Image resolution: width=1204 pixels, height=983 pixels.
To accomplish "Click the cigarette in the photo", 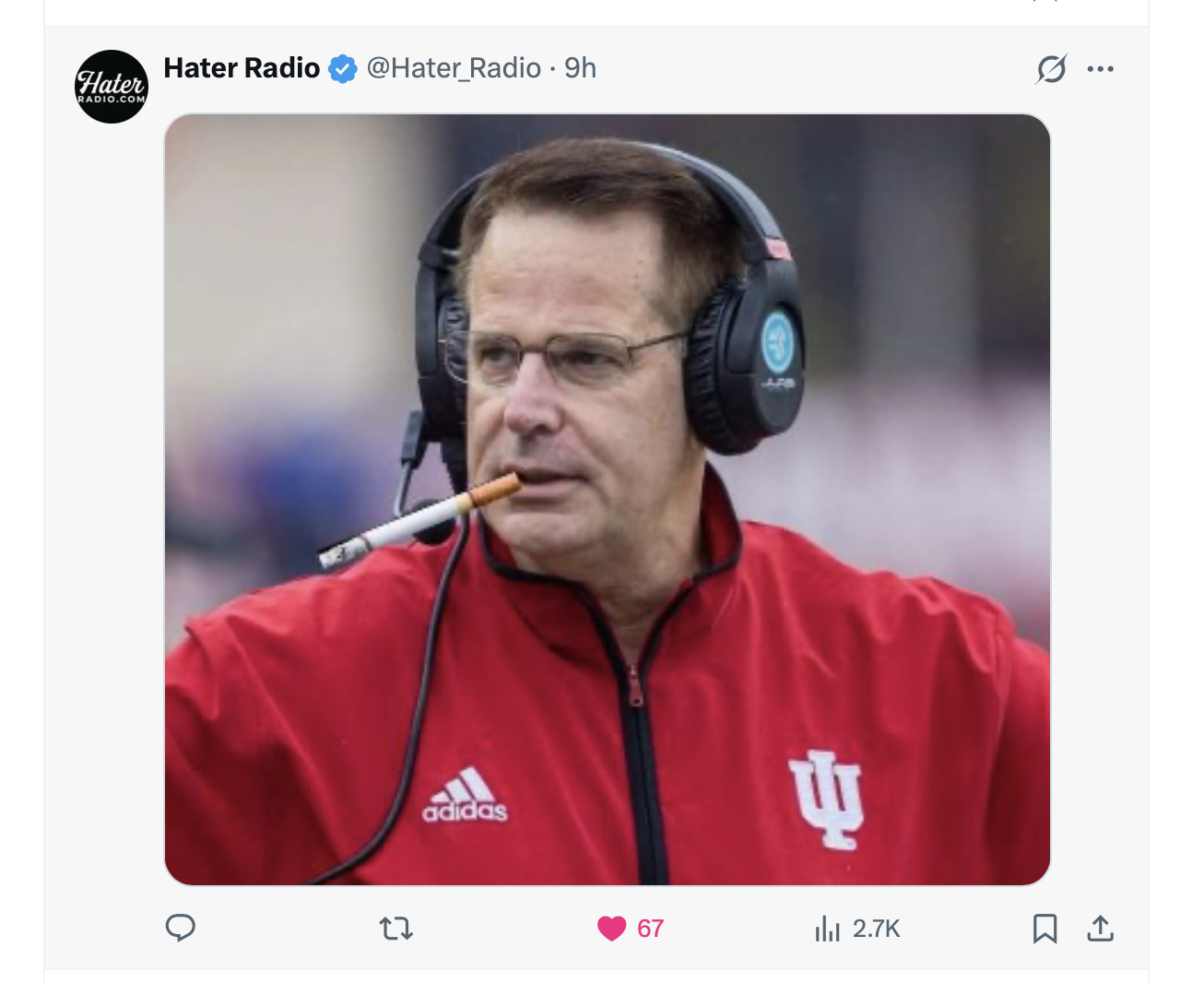I will [x=419, y=523].
